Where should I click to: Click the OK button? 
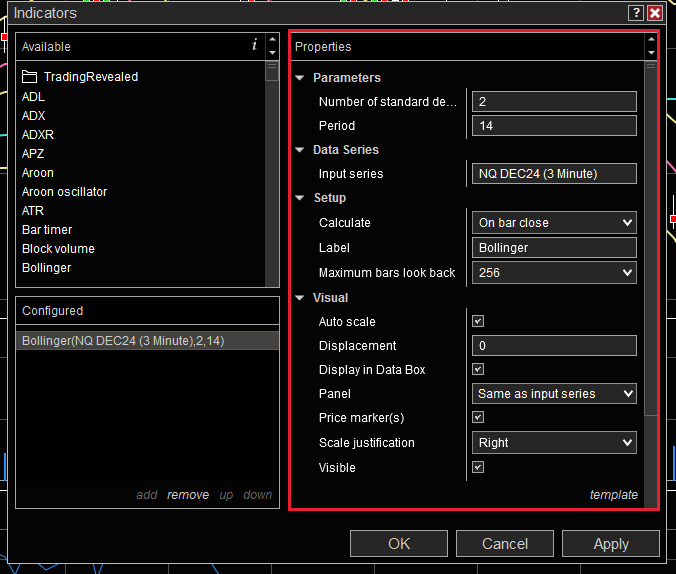point(399,544)
